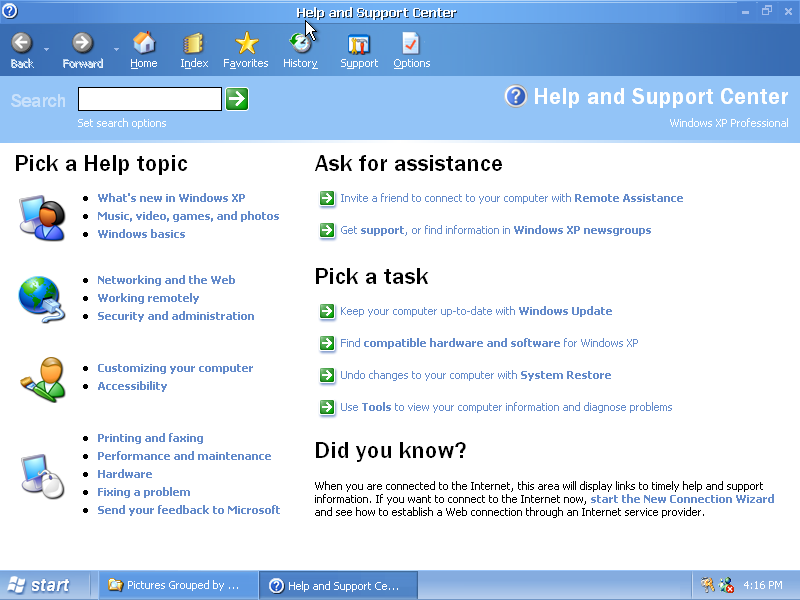Screen dimensions: 800x600
Task: Open Favorites star icon
Action: coord(246,43)
